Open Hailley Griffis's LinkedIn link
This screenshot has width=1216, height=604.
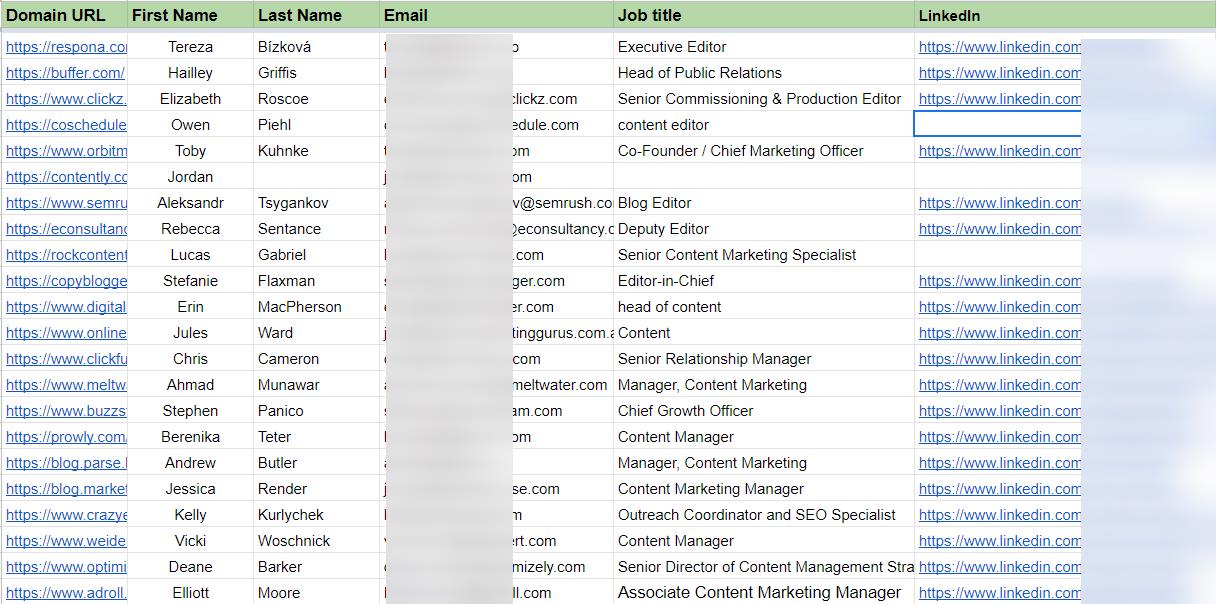point(1000,73)
